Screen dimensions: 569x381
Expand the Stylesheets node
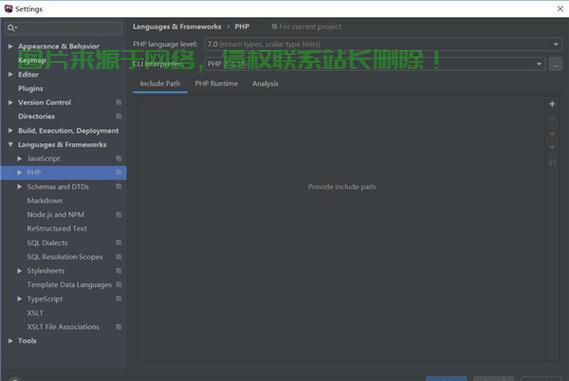pyautogui.click(x=20, y=271)
